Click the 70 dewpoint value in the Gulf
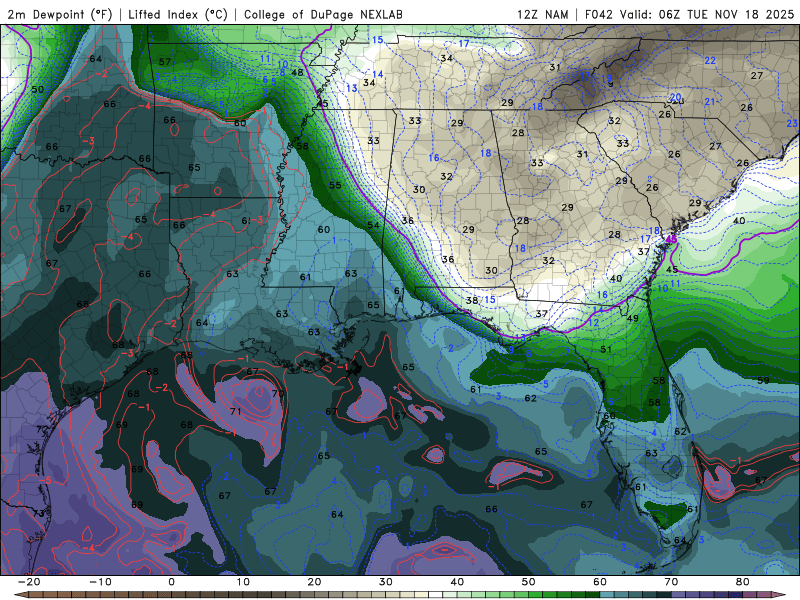This screenshot has width=800, height=600. click(278, 393)
